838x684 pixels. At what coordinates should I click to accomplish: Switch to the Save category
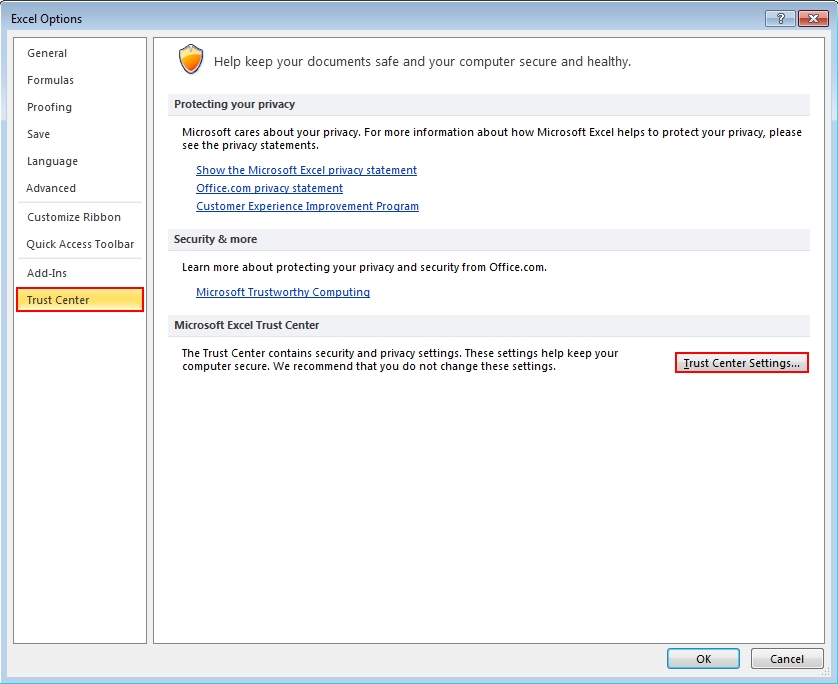(x=38, y=134)
